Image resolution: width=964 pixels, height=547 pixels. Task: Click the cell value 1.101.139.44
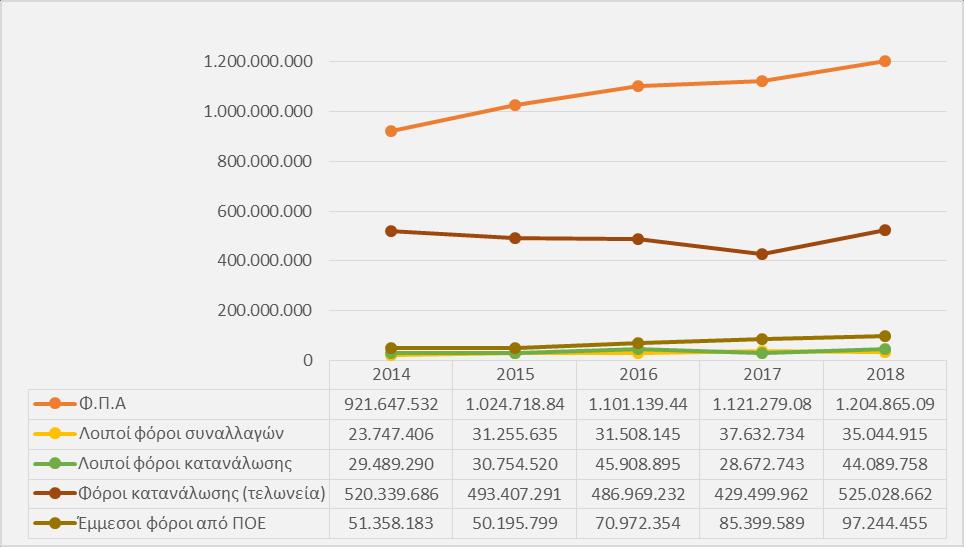point(638,404)
